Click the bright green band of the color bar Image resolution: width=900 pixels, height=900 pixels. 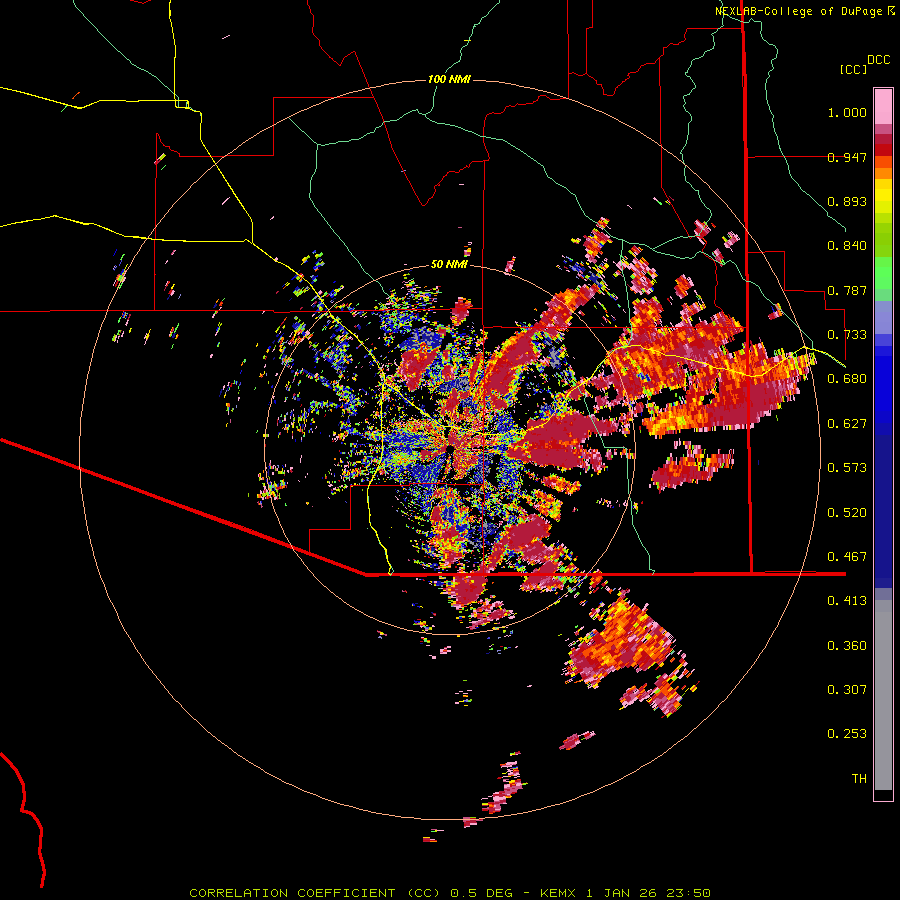(883, 273)
